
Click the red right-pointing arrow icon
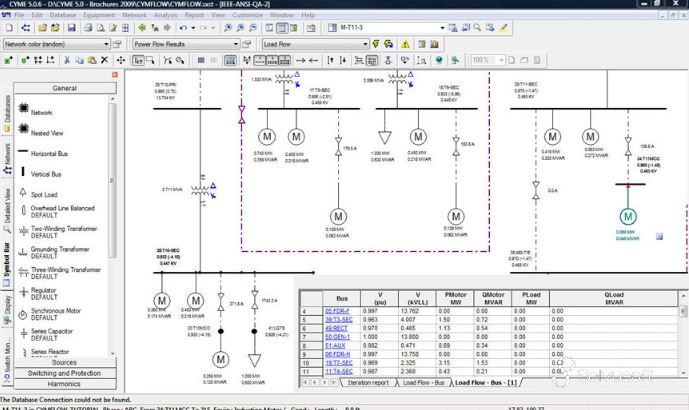tap(301, 60)
